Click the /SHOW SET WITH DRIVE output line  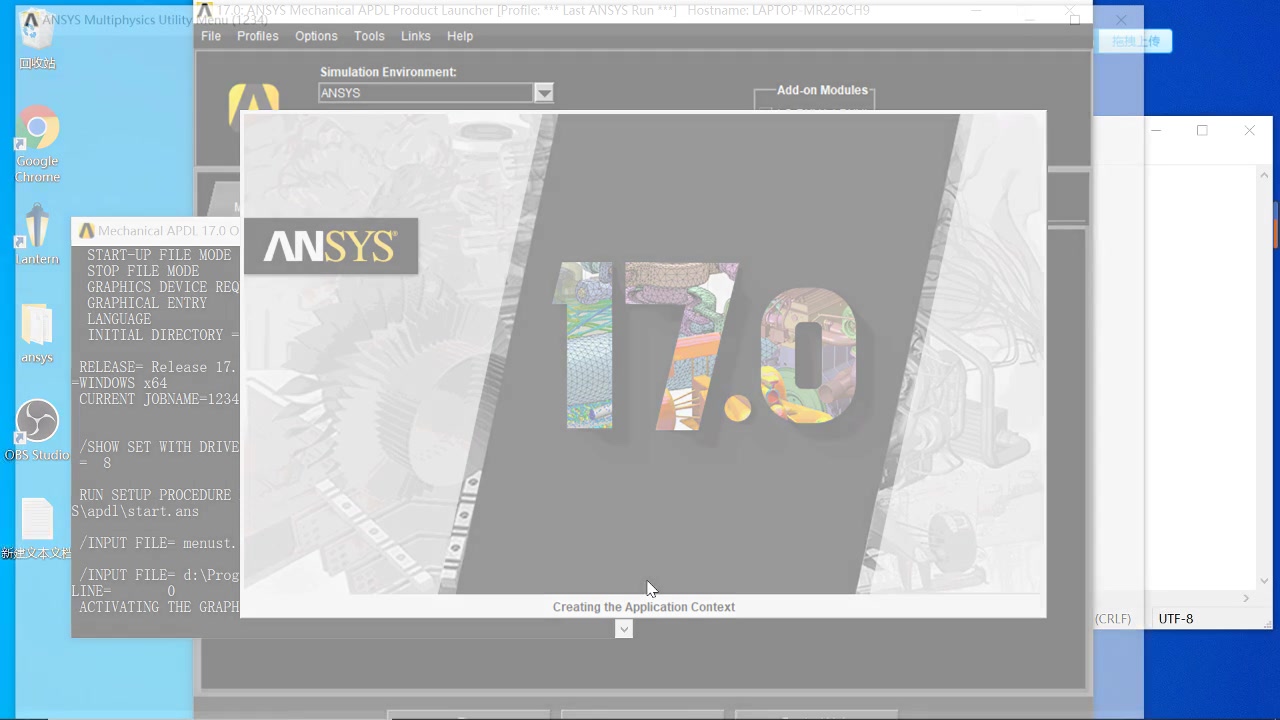click(159, 447)
